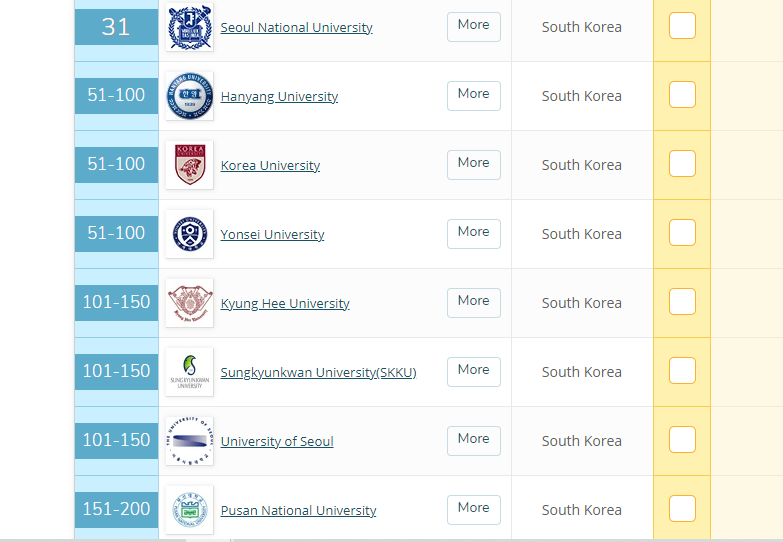Tick compare checkbox for Korea University
This screenshot has width=783, height=542.
[682, 163]
